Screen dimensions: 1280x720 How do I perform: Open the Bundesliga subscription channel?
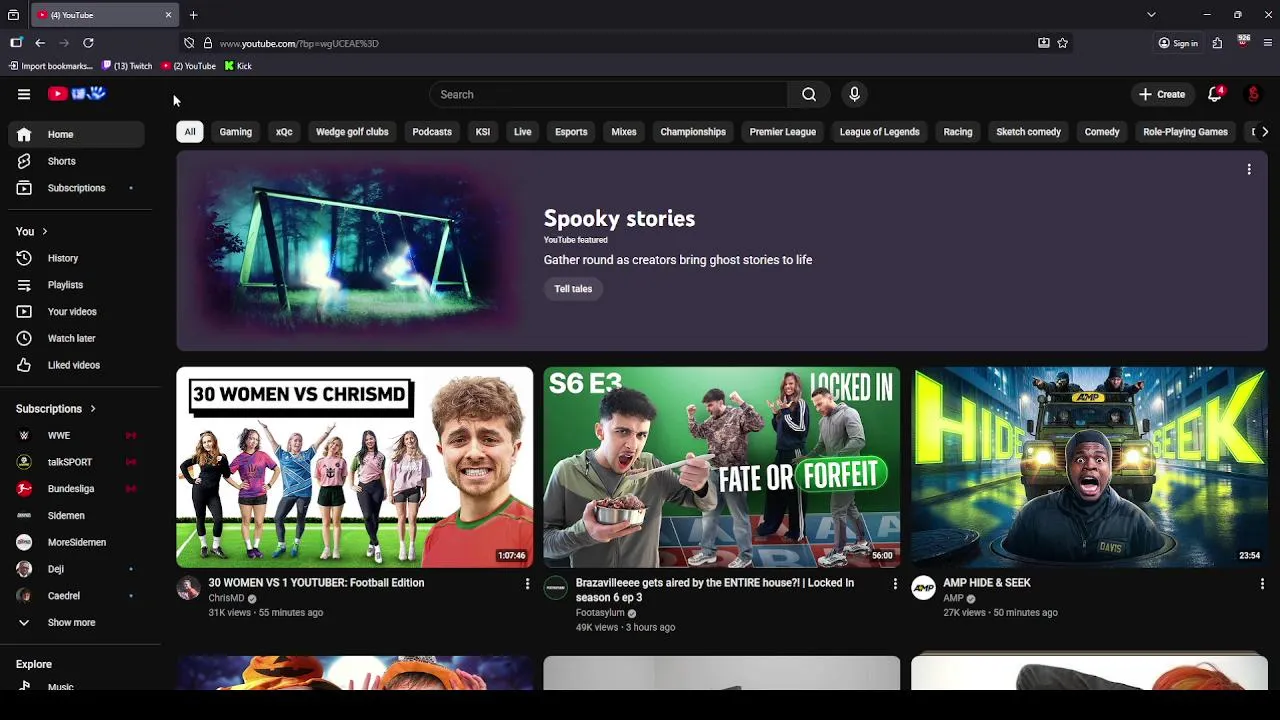point(76,489)
